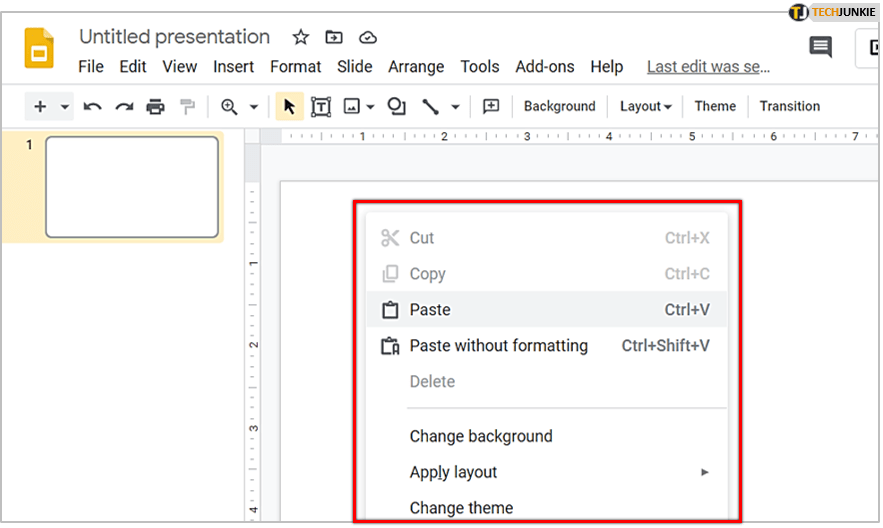Open the 'Last edit was' link
The width and height of the screenshot is (883, 528).
tap(708, 67)
